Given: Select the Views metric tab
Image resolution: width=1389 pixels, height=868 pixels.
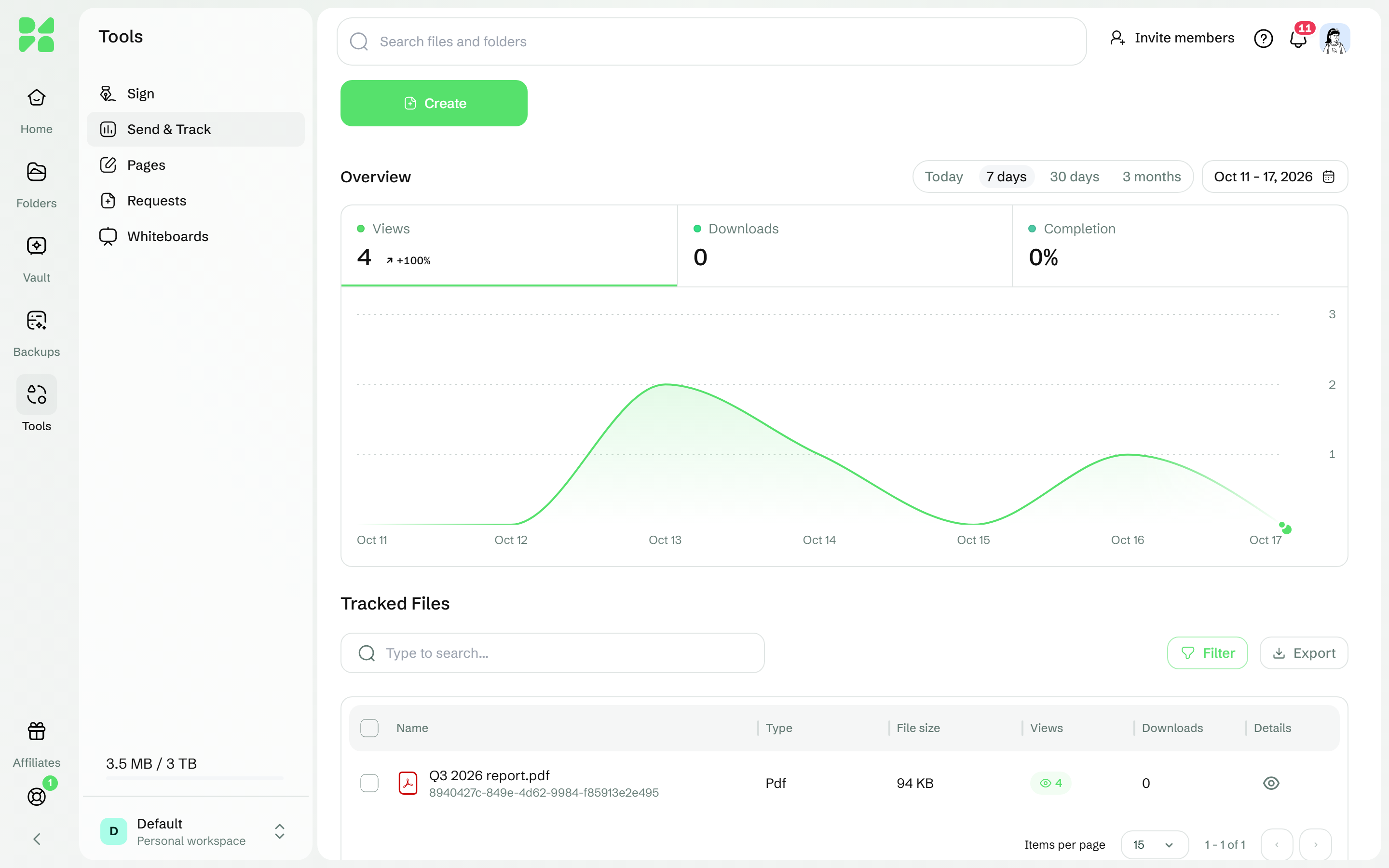Looking at the screenshot, I should click(x=509, y=246).
